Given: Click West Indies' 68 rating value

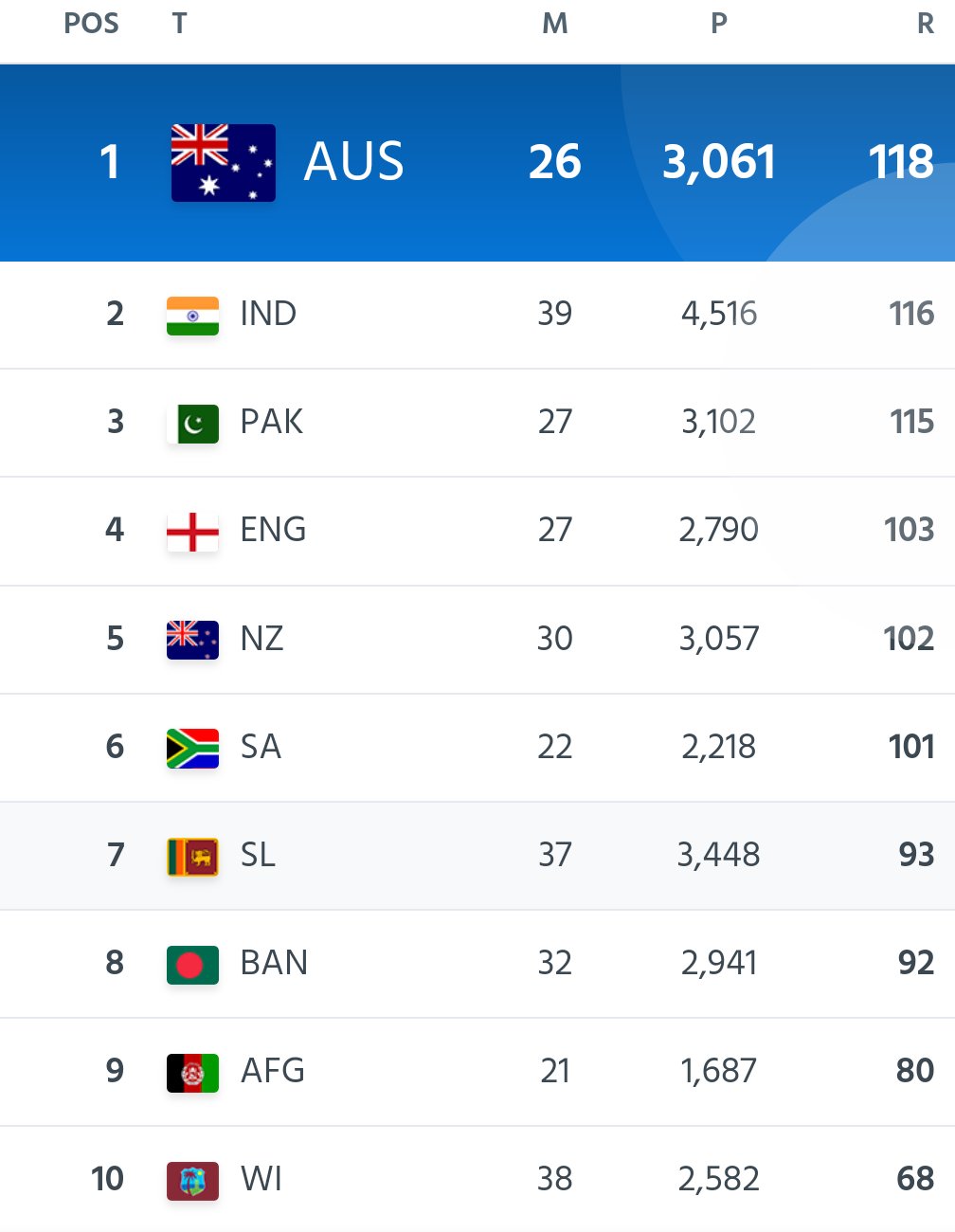Looking at the screenshot, I should coord(915,1179).
